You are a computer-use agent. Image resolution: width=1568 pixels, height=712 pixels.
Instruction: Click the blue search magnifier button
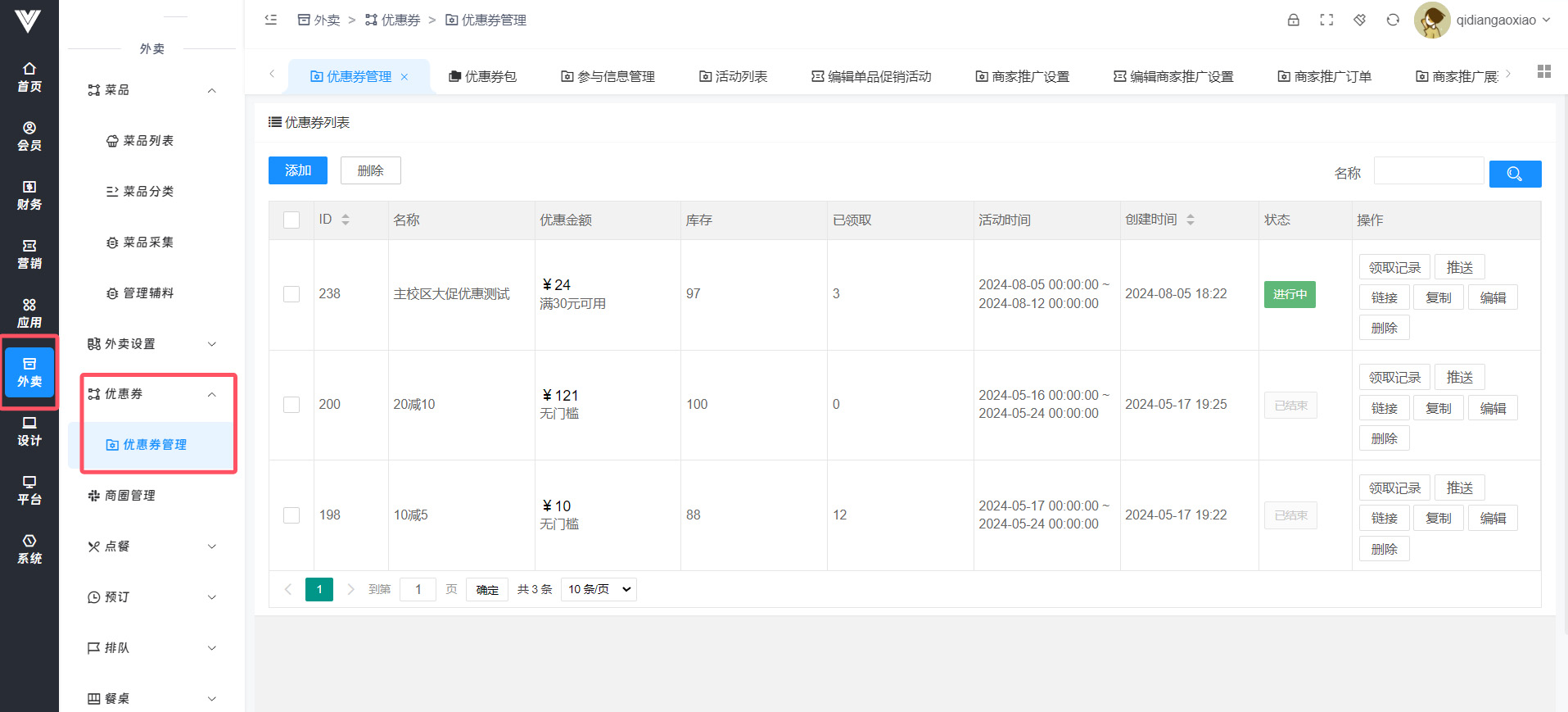click(x=1515, y=174)
